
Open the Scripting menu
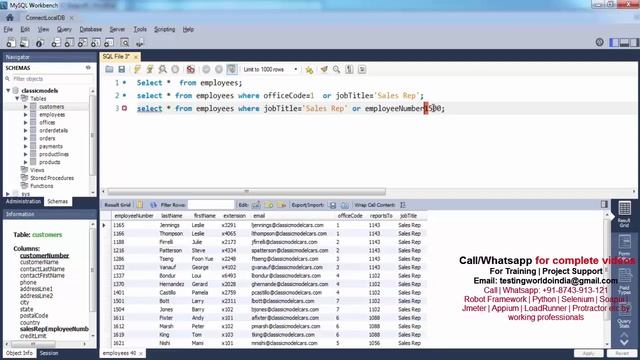tap(164, 29)
